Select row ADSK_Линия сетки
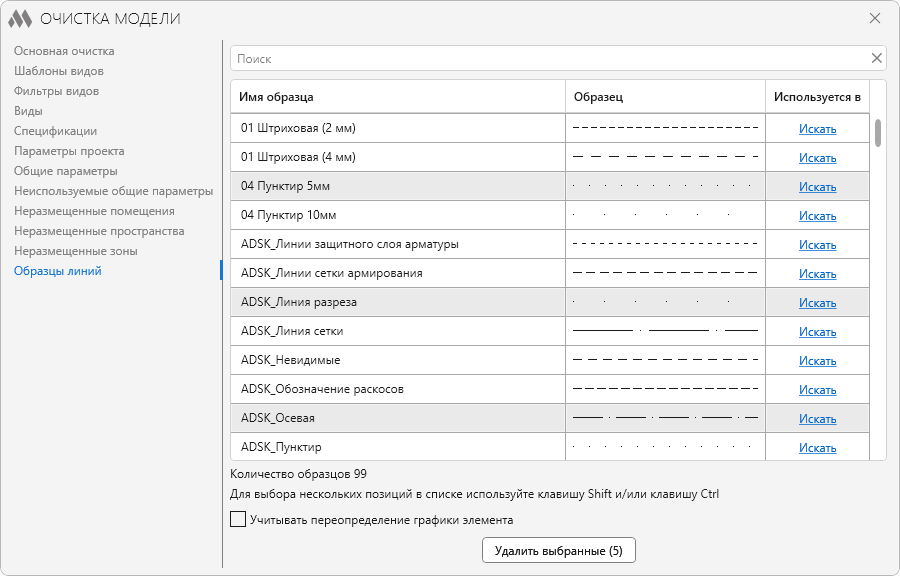The width and height of the screenshot is (900, 576). (x=550, y=331)
